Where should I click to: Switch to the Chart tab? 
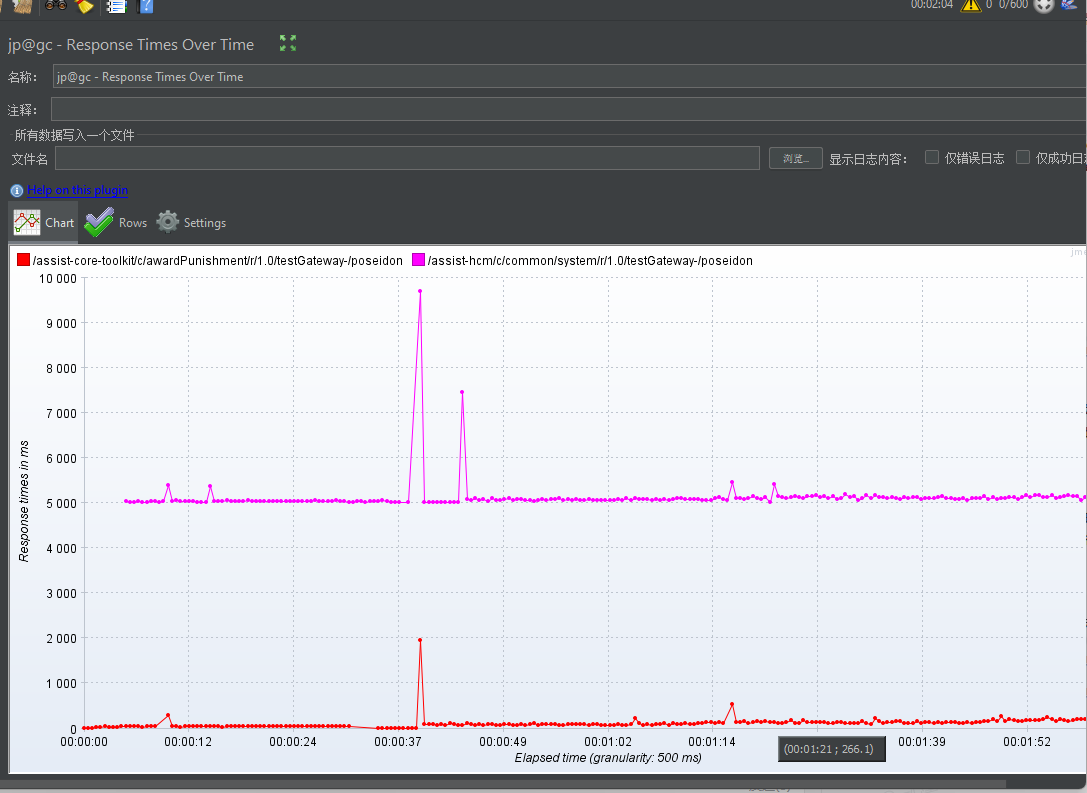pyautogui.click(x=44, y=223)
